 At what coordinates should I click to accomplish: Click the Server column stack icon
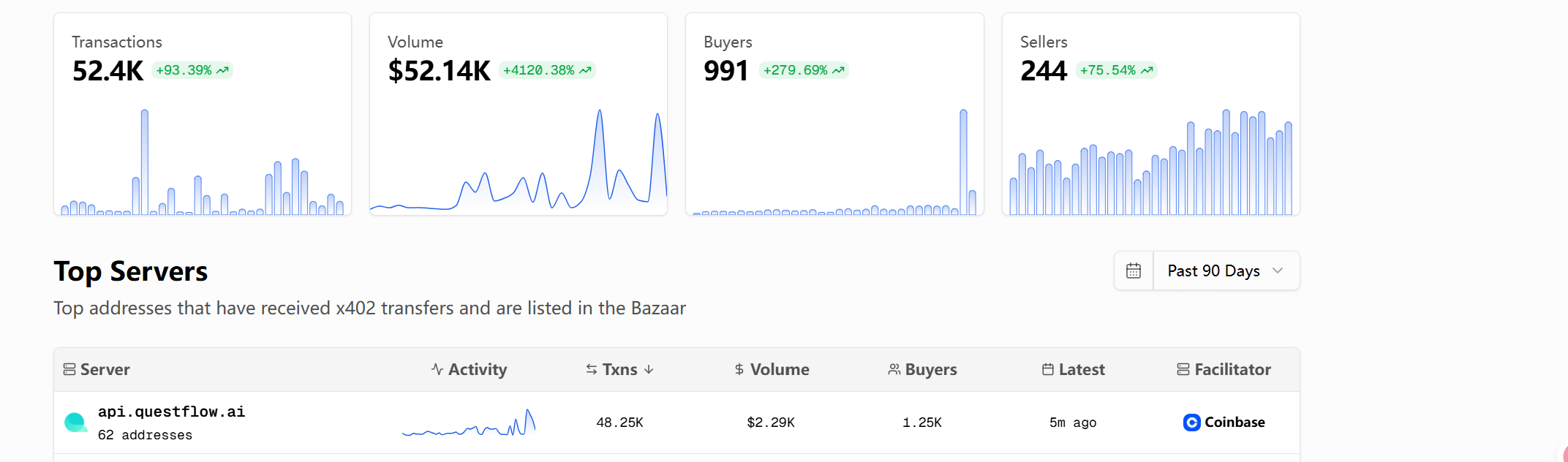[x=69, y=369]
